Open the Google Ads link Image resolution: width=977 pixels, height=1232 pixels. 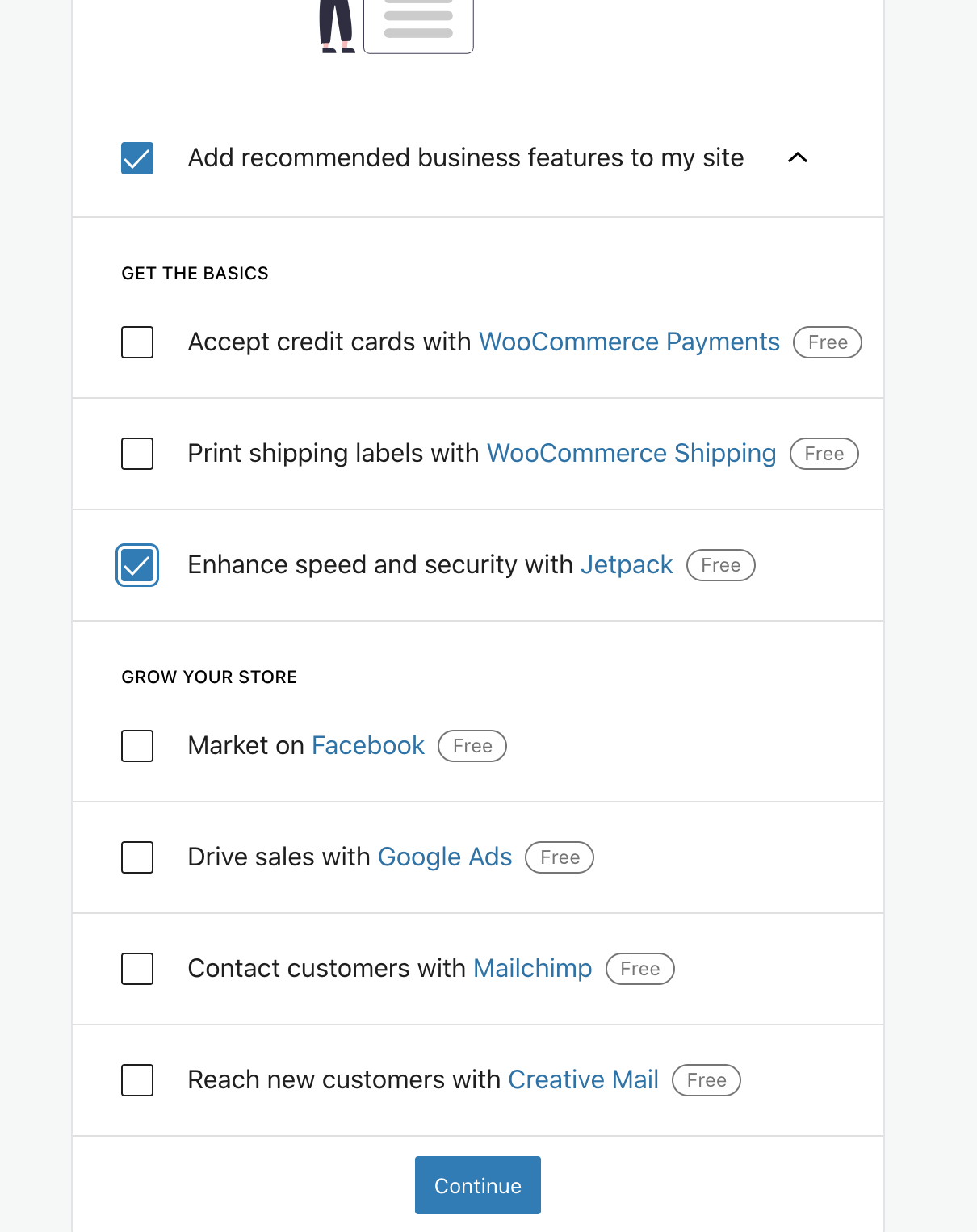445,857
